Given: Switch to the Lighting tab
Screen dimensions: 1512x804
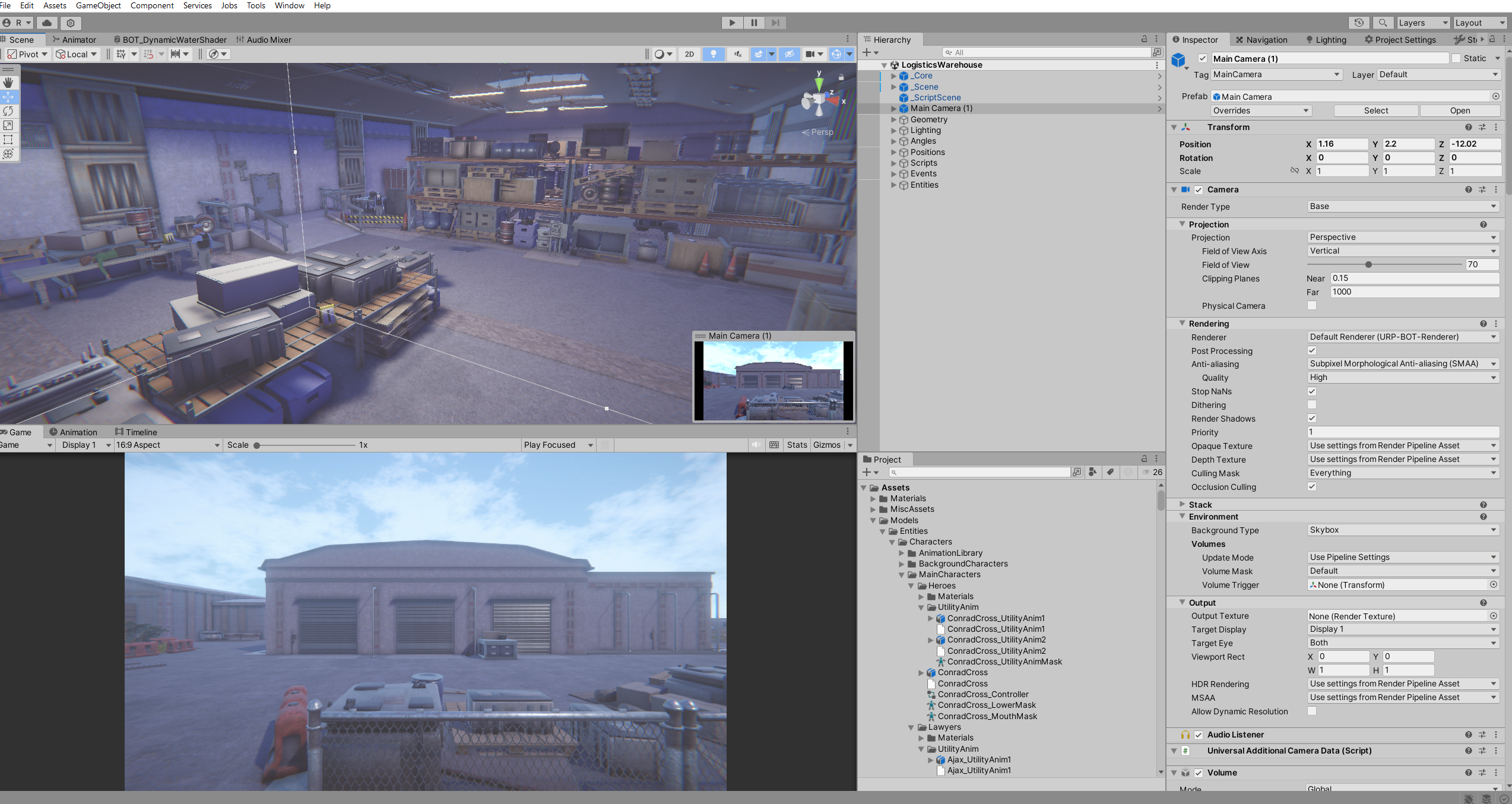Looking at the screenshot, I should [1326, 40].
